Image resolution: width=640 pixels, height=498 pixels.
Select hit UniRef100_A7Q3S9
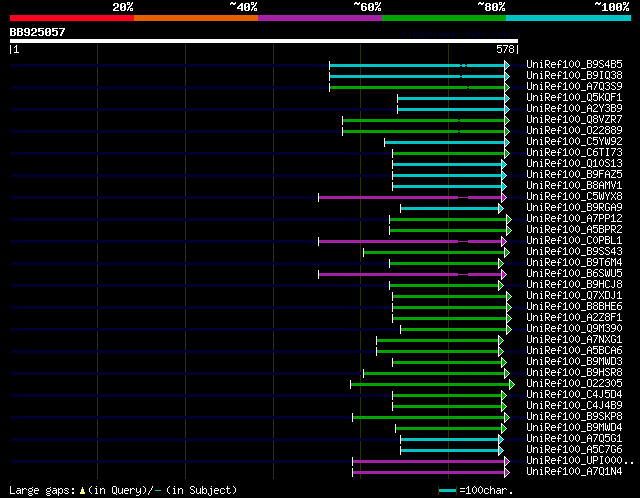coord(574,87)
